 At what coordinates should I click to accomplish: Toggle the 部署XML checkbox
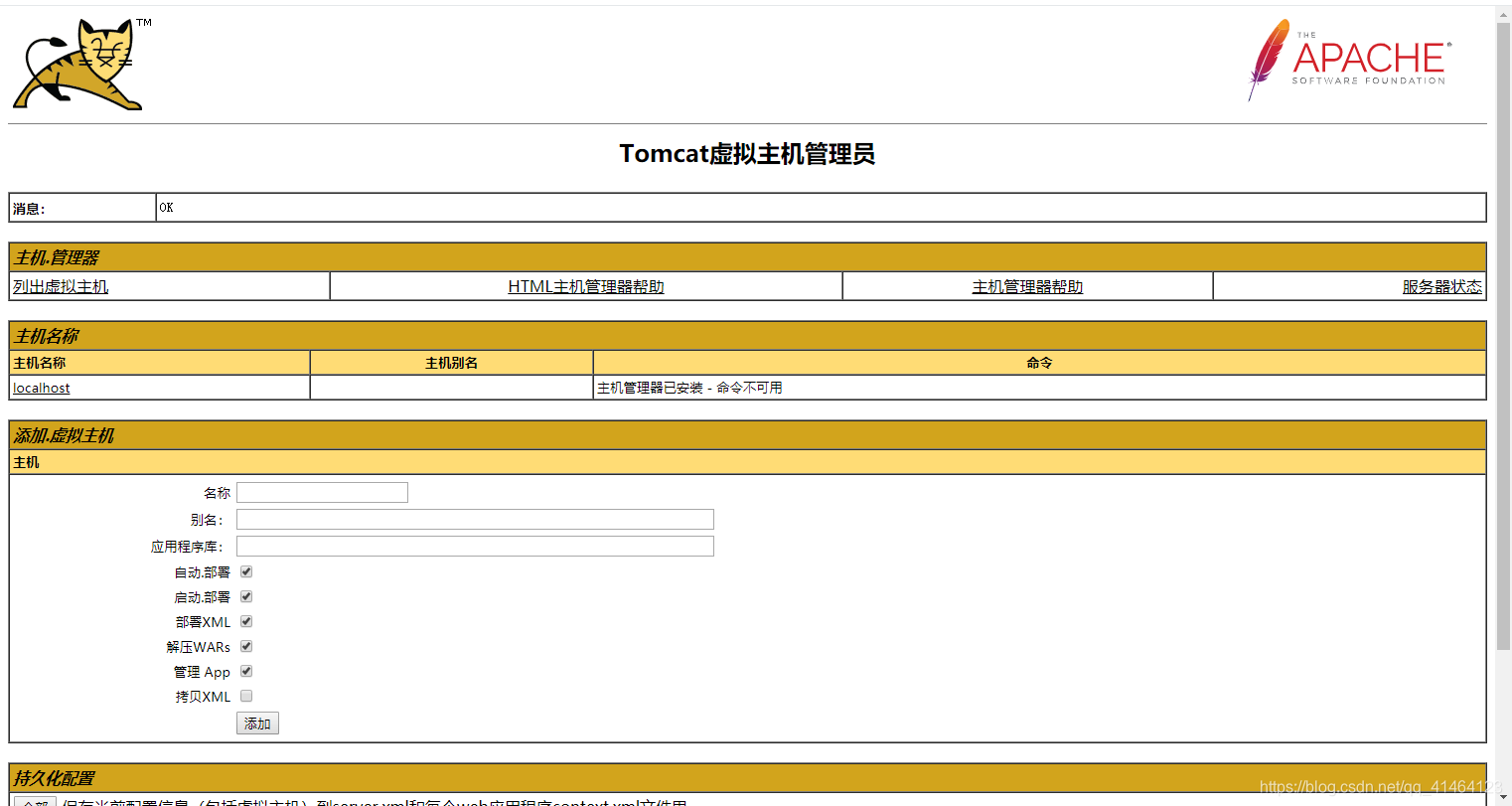point(246,621)
